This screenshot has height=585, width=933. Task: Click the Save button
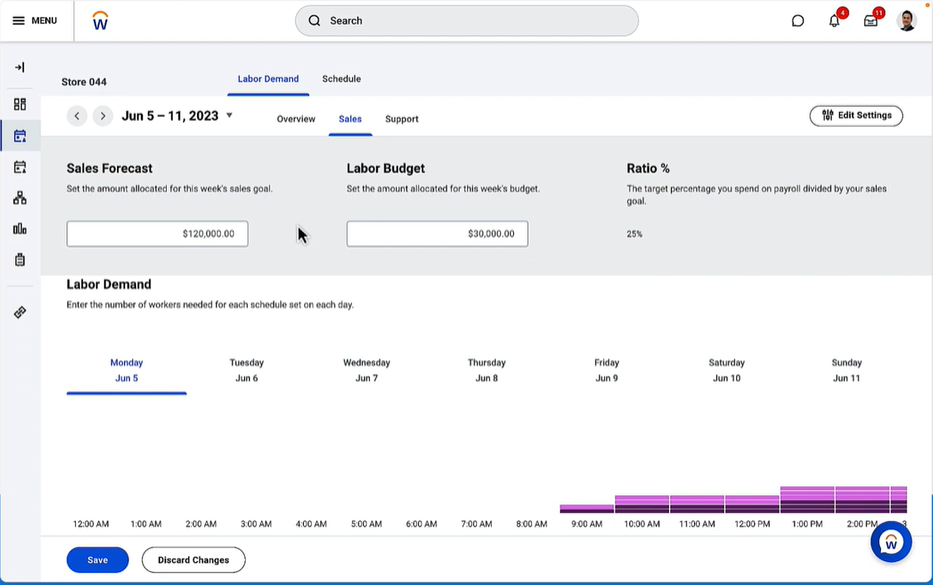pos(97,560)
